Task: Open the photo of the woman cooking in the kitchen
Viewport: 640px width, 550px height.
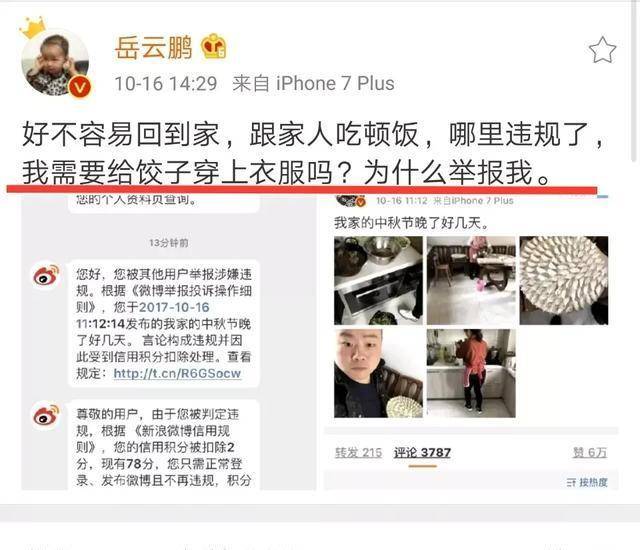Action: pyautogui.click(x=471, y=373)
